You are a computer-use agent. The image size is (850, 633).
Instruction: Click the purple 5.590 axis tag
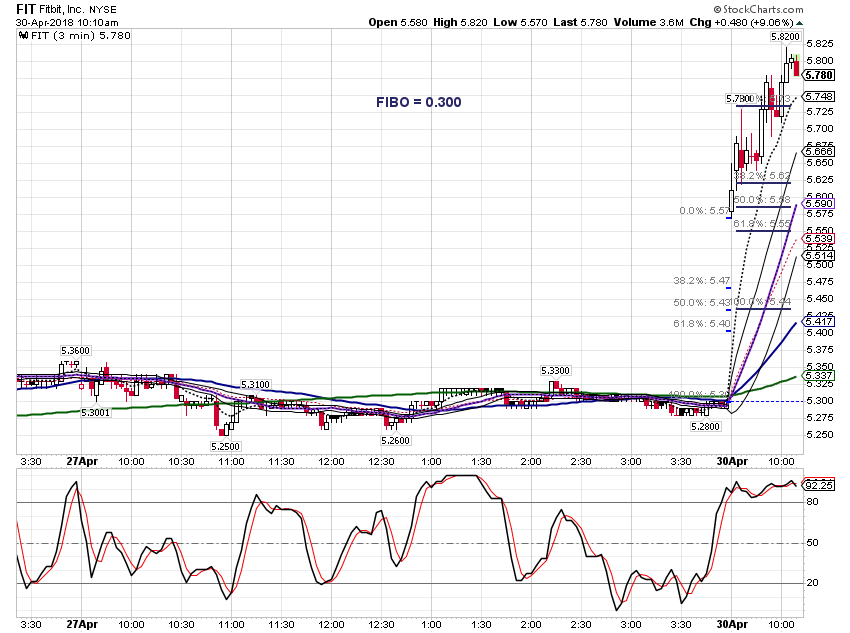[x=819, y=204]
